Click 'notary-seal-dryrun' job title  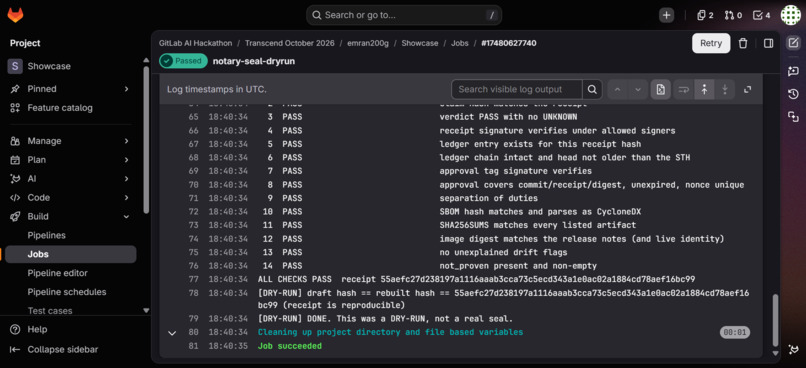click(x=254, y=61)
